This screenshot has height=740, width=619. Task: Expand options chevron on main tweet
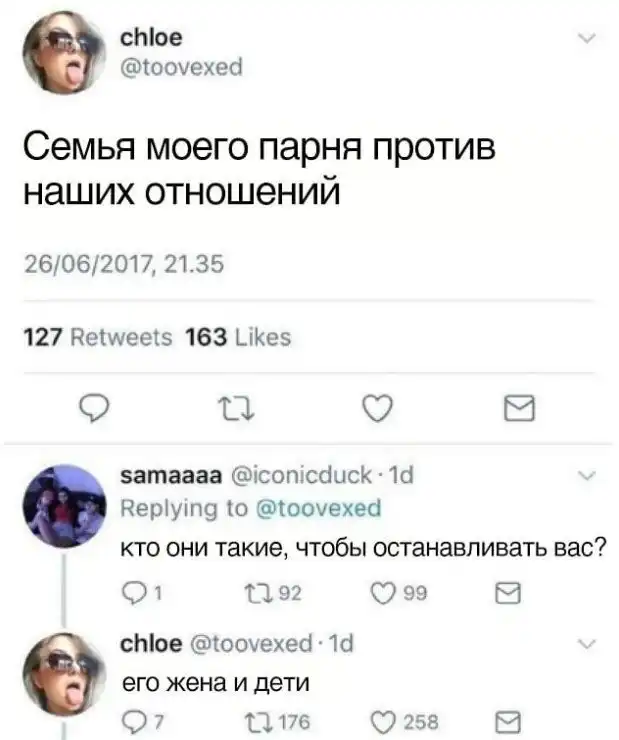point(586,38)
